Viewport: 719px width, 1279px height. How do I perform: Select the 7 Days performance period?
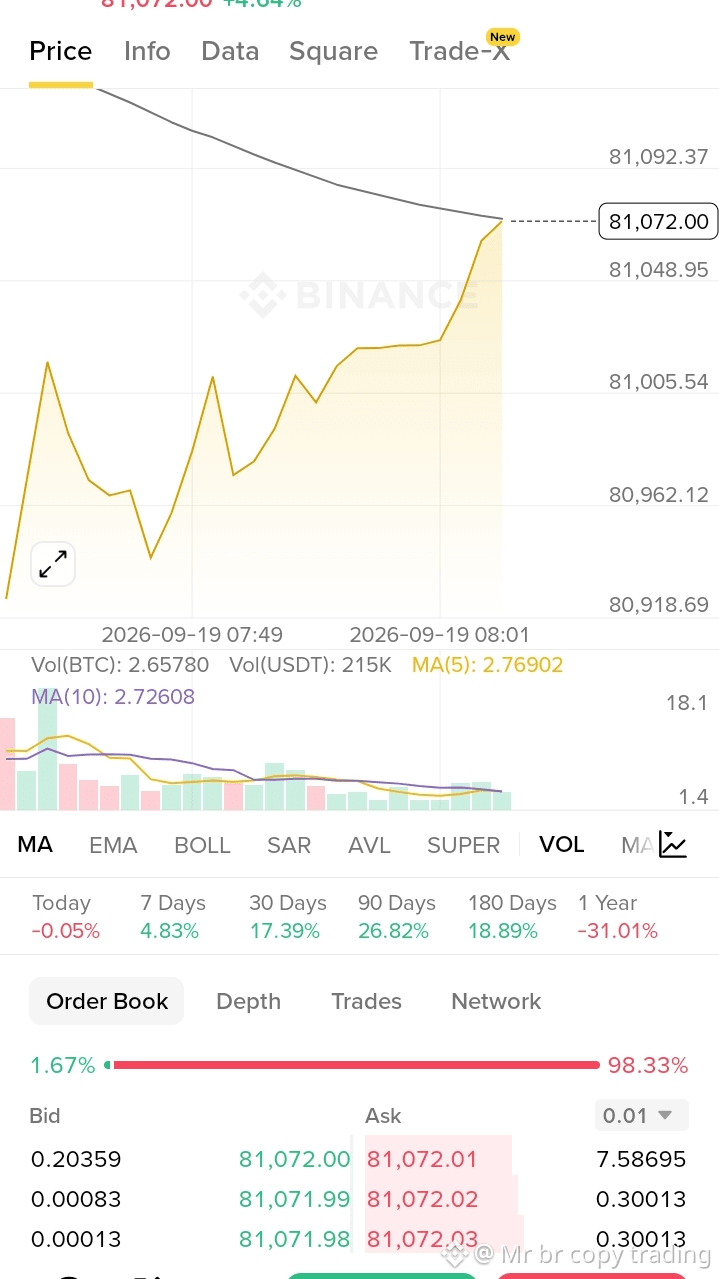point(172,917)
